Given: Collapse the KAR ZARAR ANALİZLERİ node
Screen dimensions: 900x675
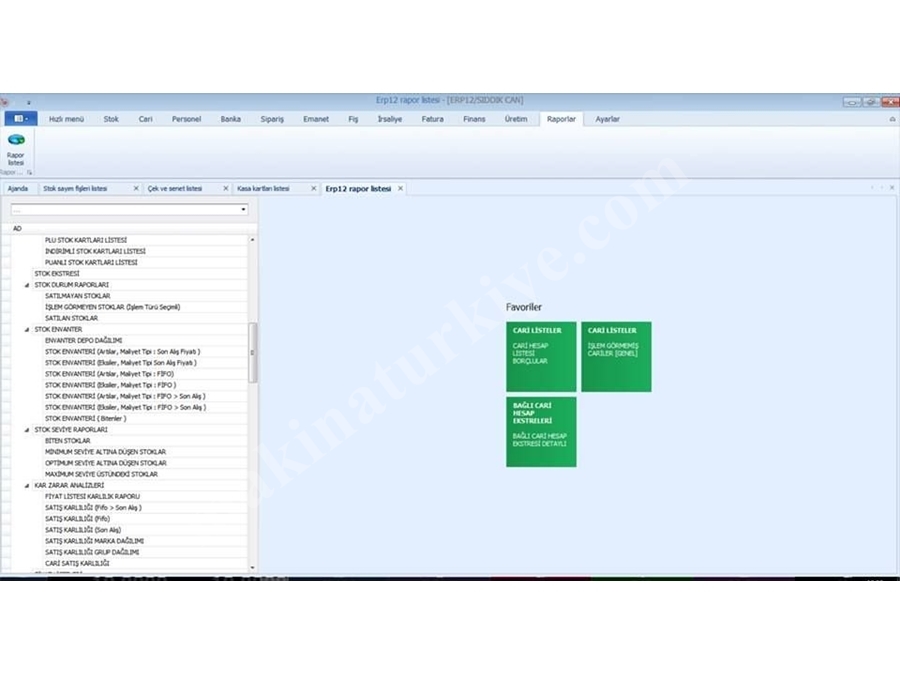Looking at the screenshot, I should pos(26,486).
